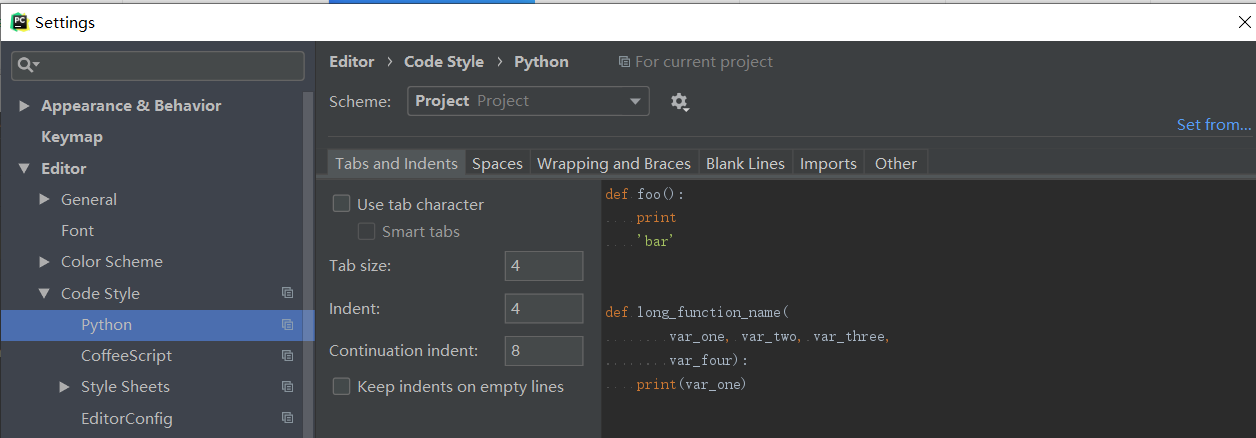Collapse the Code Style node
This screenshot has width=1256, height=438.
[x=45, y=294]
